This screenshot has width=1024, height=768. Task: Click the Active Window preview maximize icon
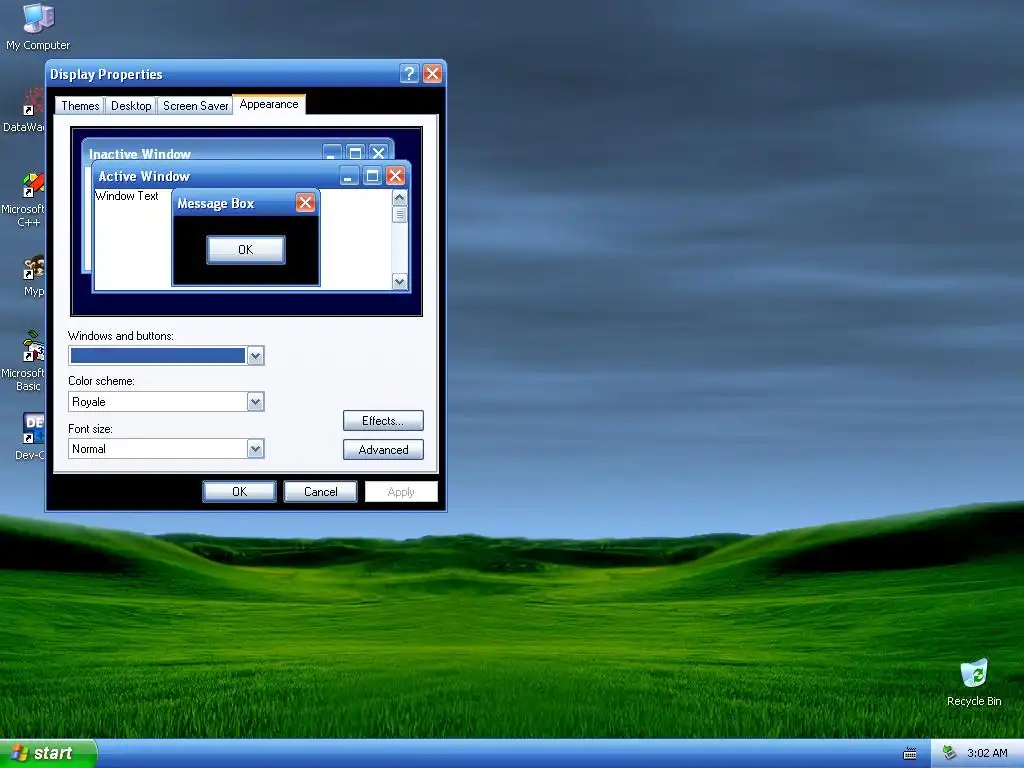coord(372,176)
